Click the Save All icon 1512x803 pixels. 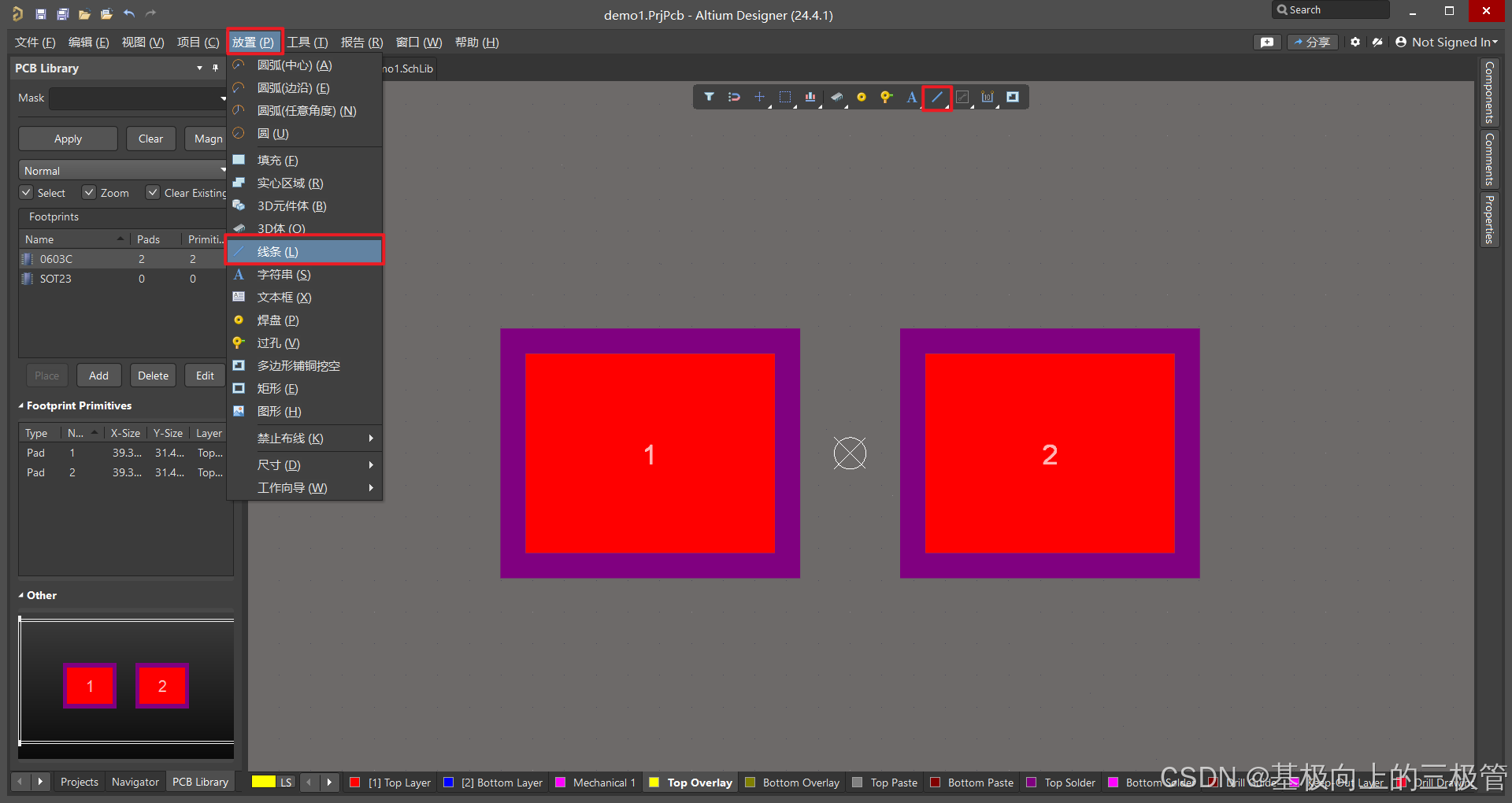[x=62, y=14]
